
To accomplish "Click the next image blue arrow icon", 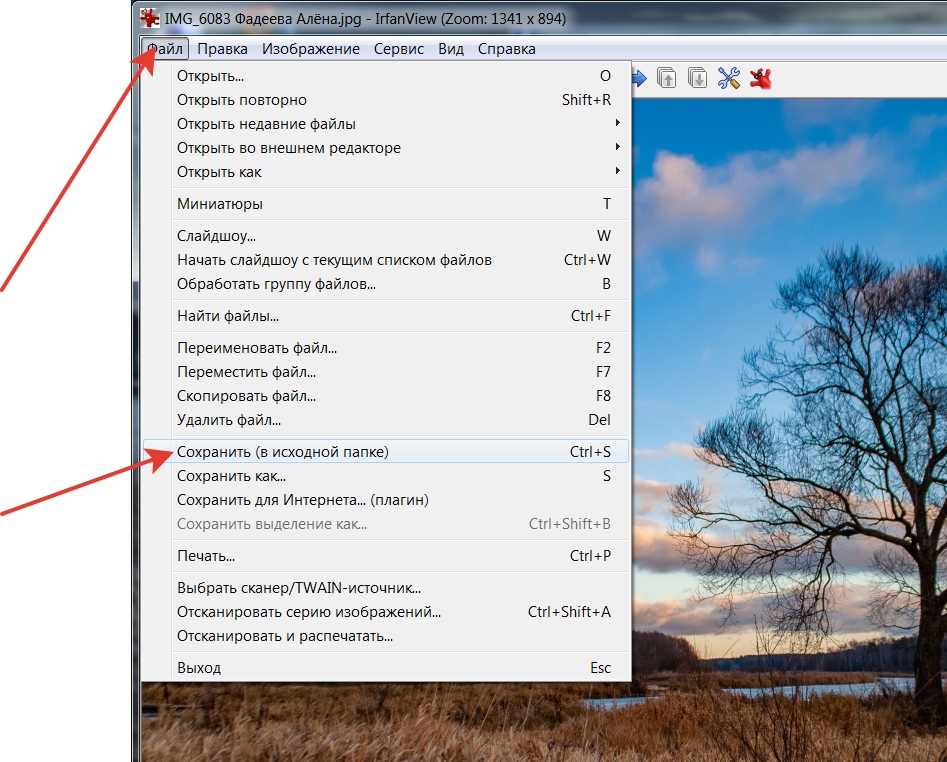I will point(639,78).
